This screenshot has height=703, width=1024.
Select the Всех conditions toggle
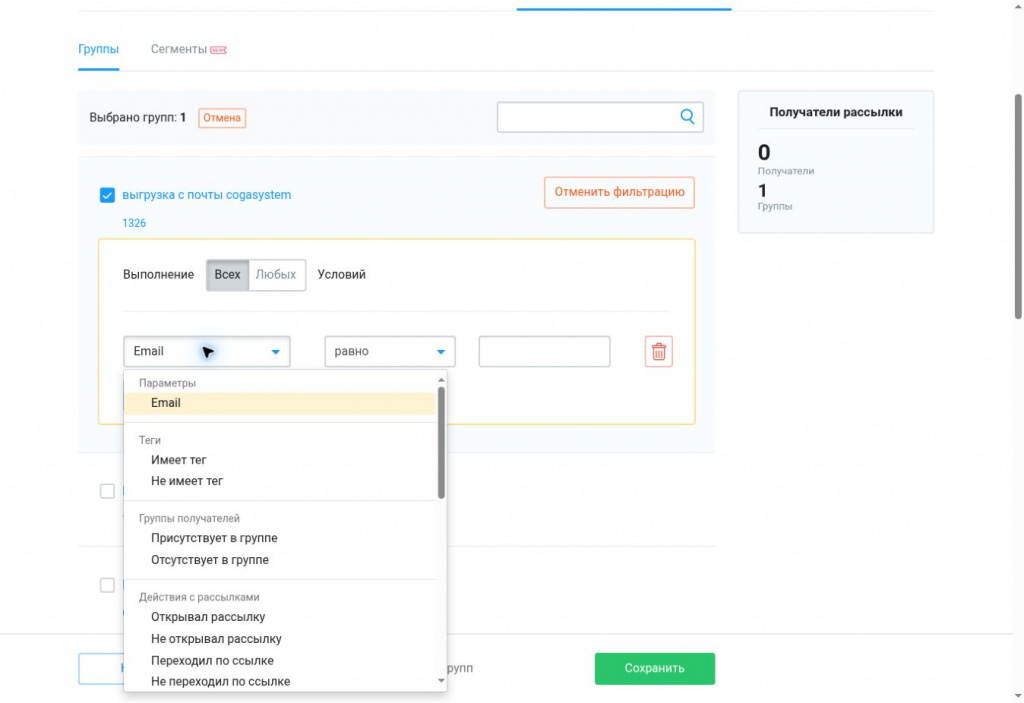[x=227, y=275]
